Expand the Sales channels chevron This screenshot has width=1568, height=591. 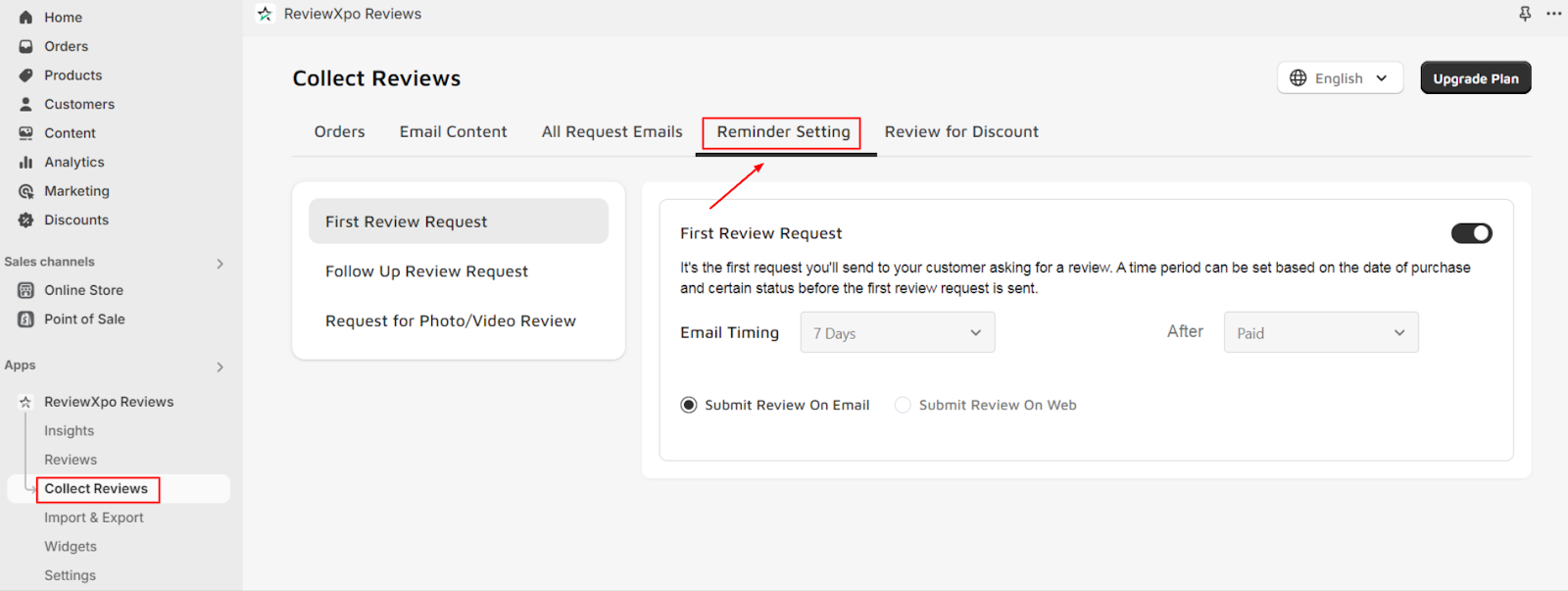point(220,264)
